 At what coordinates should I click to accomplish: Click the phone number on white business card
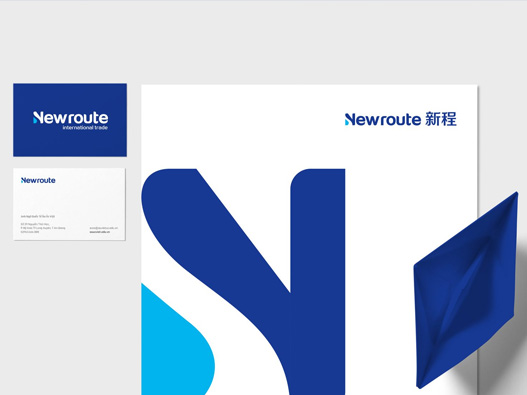point(30,232)
